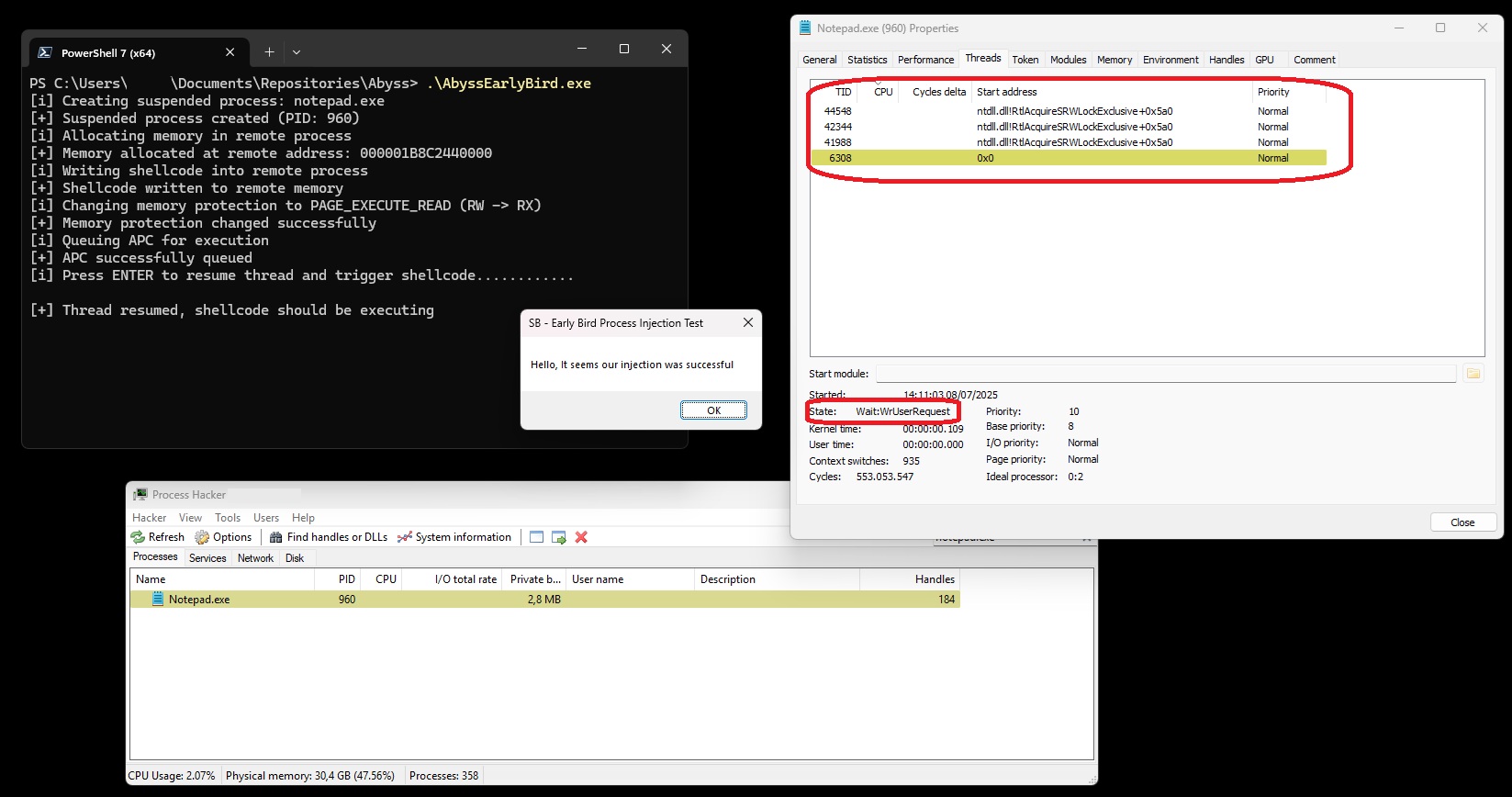The height and width of the screenshot is (797, 1512).
Task: Select the Notepad.exe row in Process Hacker
Action: (x=545, y=600)
